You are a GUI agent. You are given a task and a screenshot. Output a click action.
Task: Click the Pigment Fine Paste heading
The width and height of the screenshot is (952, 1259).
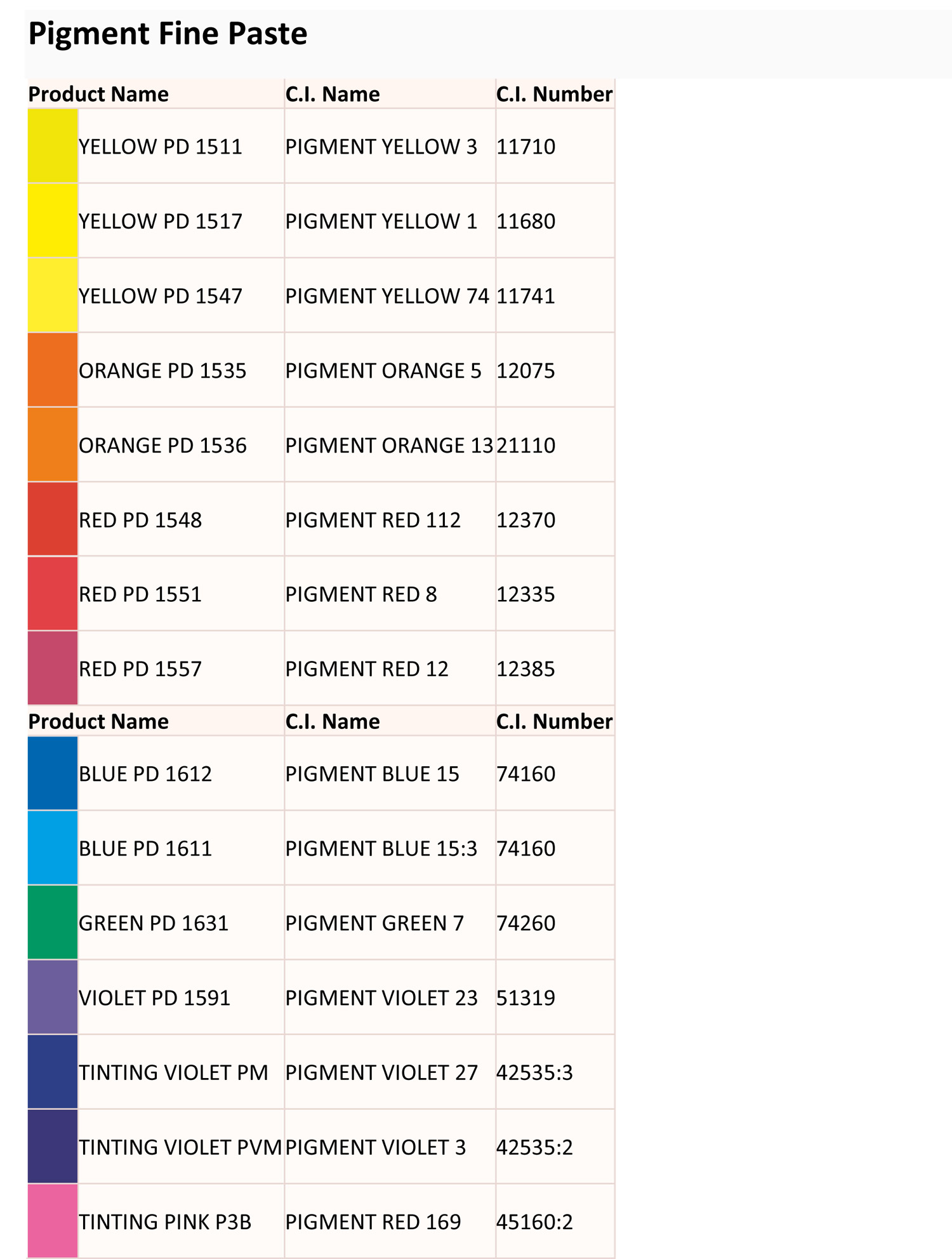click(168, 34)
